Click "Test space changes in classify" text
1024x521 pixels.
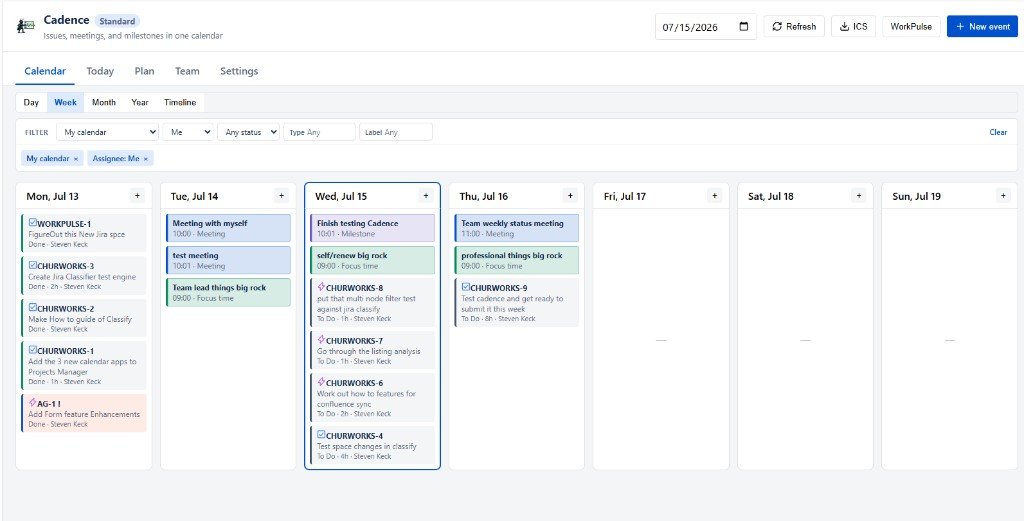[367, 447]
